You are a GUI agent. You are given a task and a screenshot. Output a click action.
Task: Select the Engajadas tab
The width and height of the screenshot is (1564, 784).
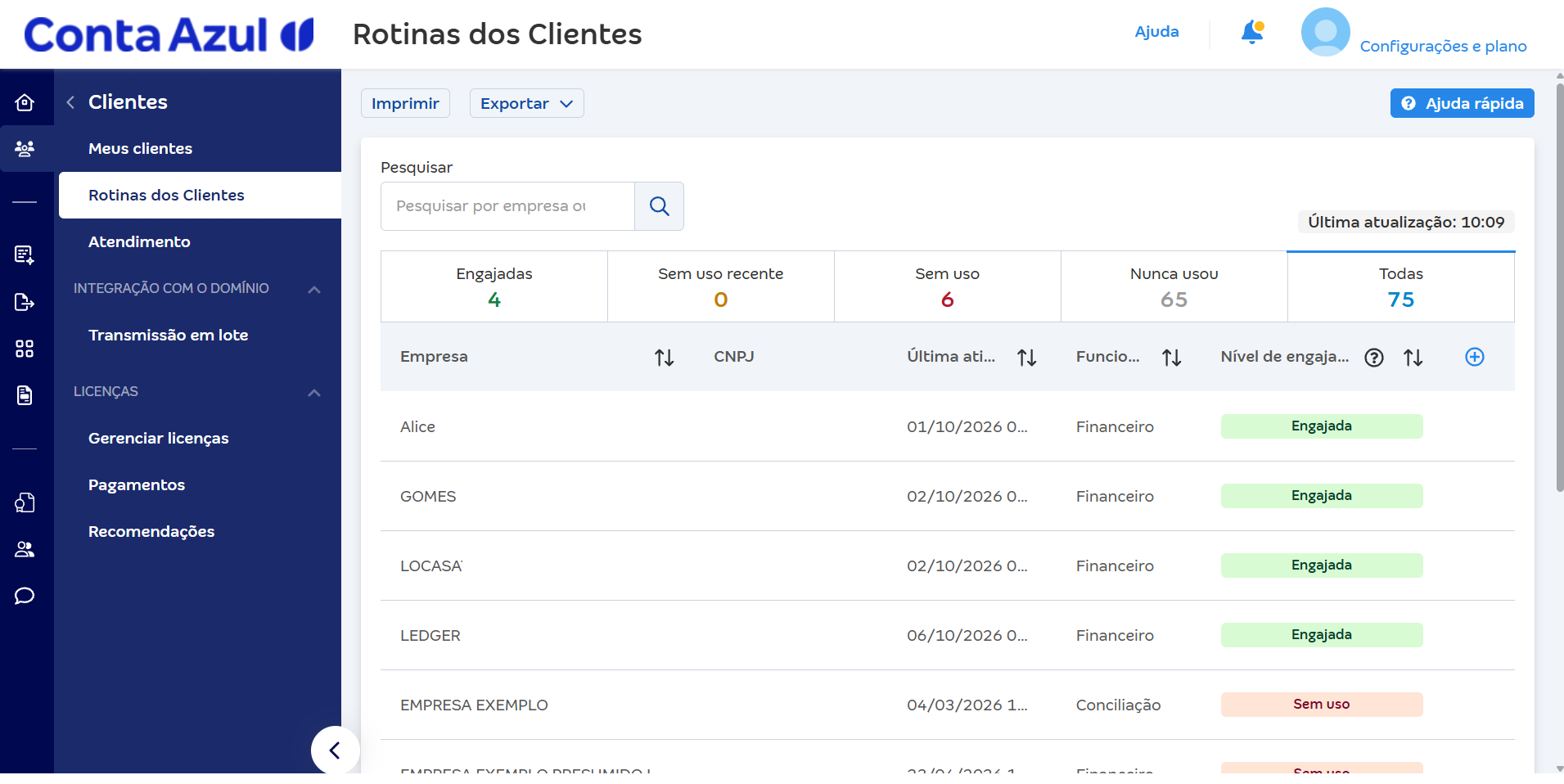click(x=494, y=286)
